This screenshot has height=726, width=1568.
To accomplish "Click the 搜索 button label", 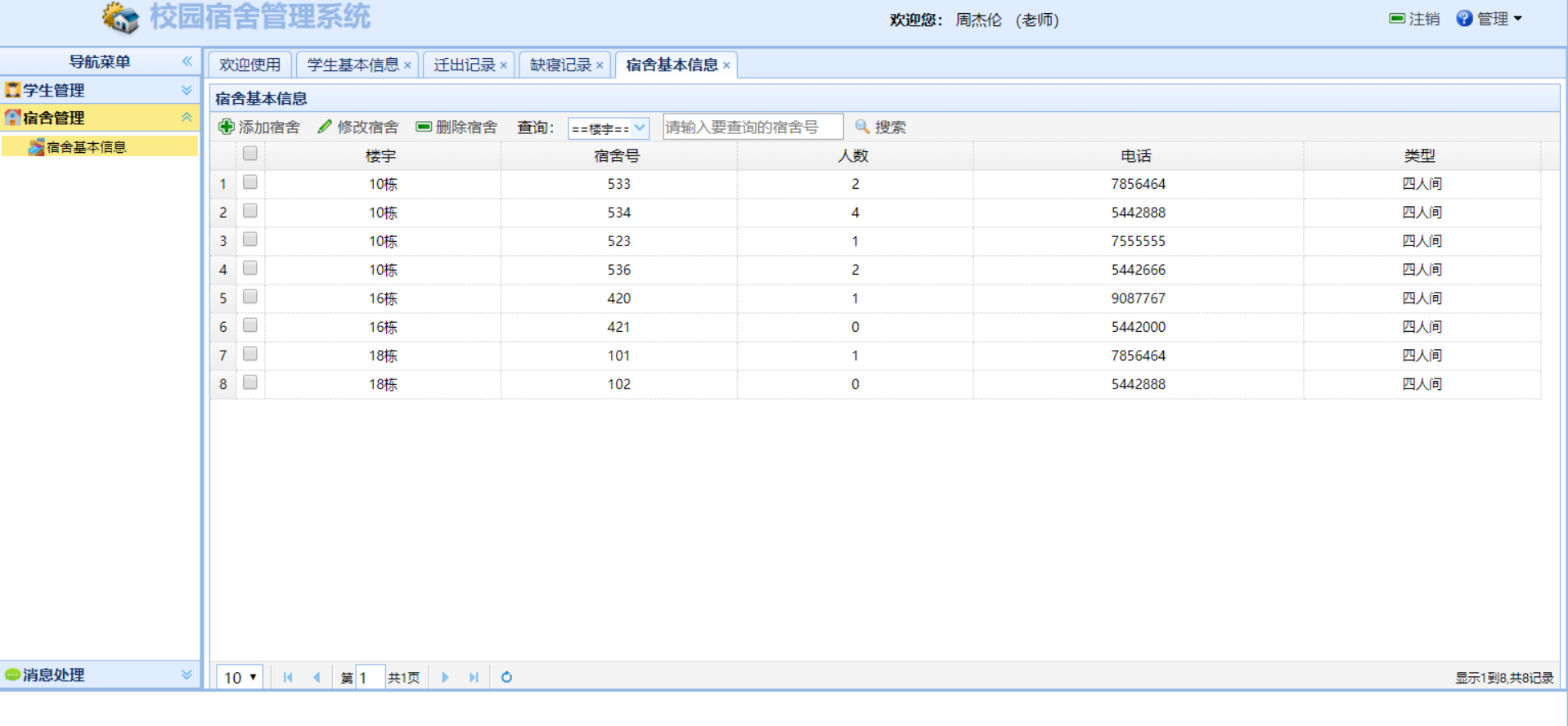I will pos(890,127).
